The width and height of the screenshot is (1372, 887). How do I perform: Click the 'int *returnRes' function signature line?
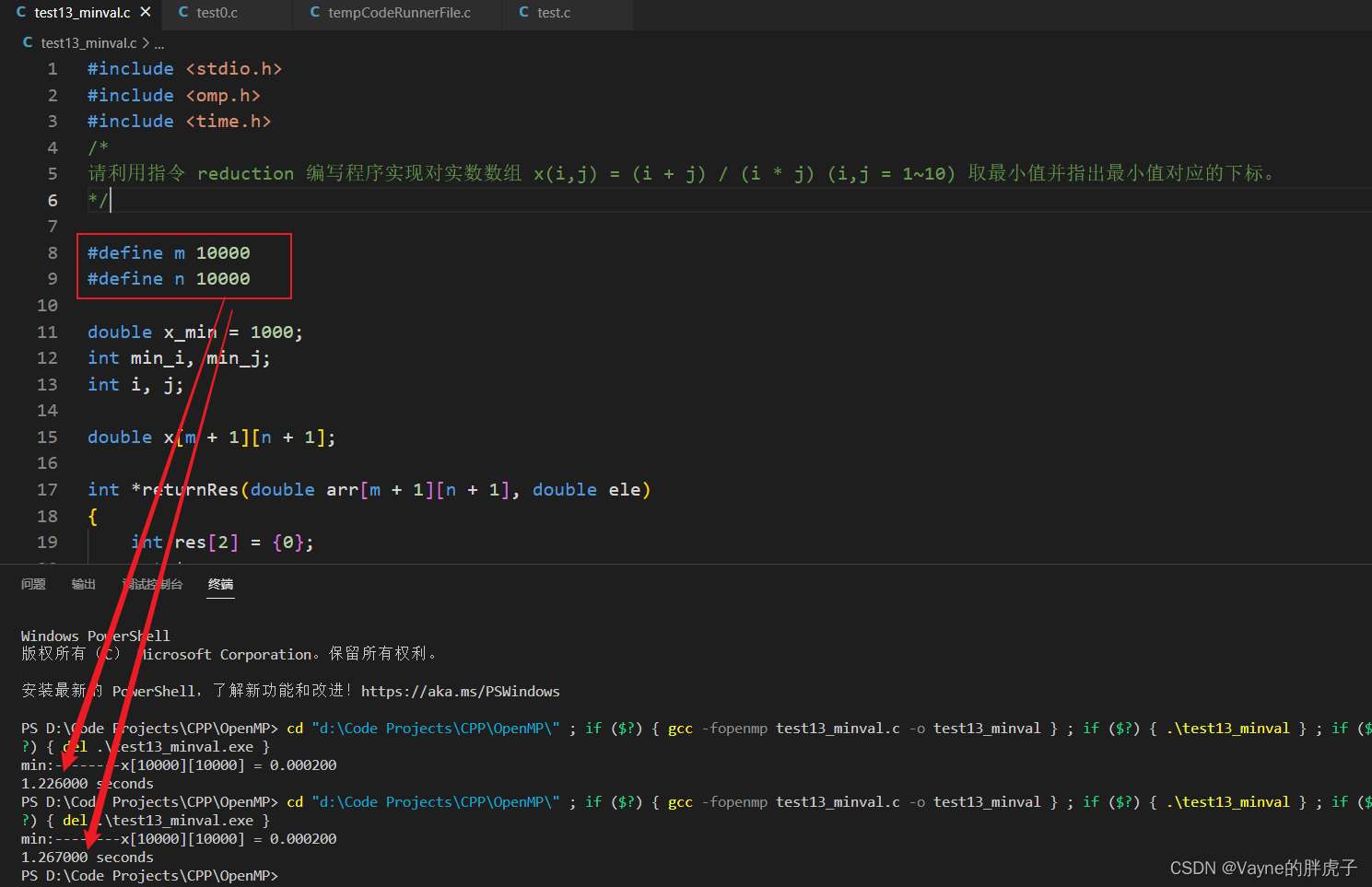coord(369,490)
